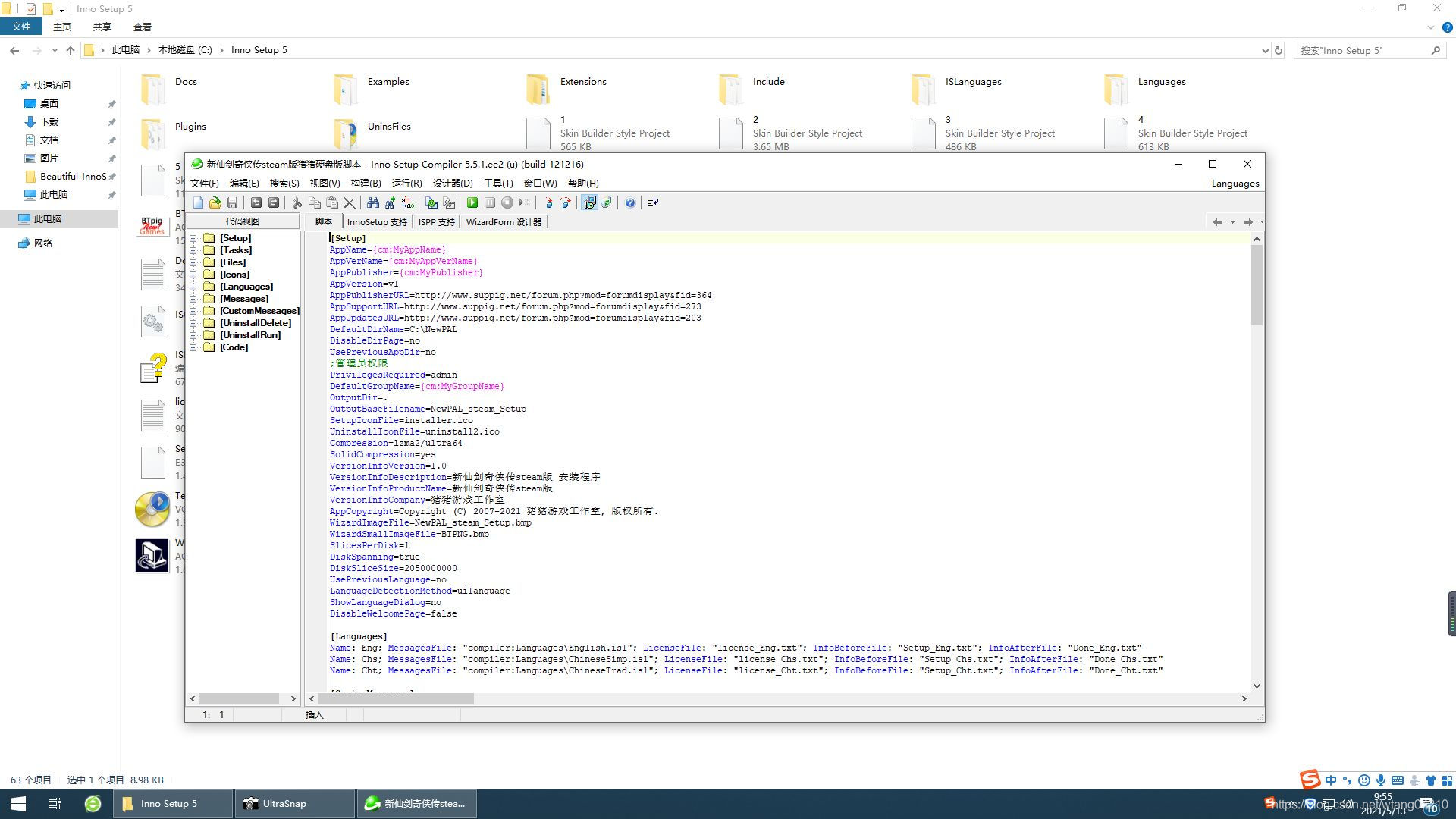Click the Paste clipboard icon
Image resolution: width=1456 pixels, height=819 pixels.
click(x=332, y=202)
